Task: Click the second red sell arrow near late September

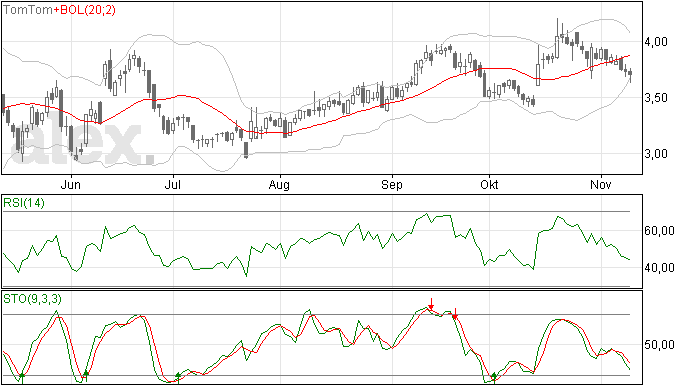Action: click(x=455, y=313)
